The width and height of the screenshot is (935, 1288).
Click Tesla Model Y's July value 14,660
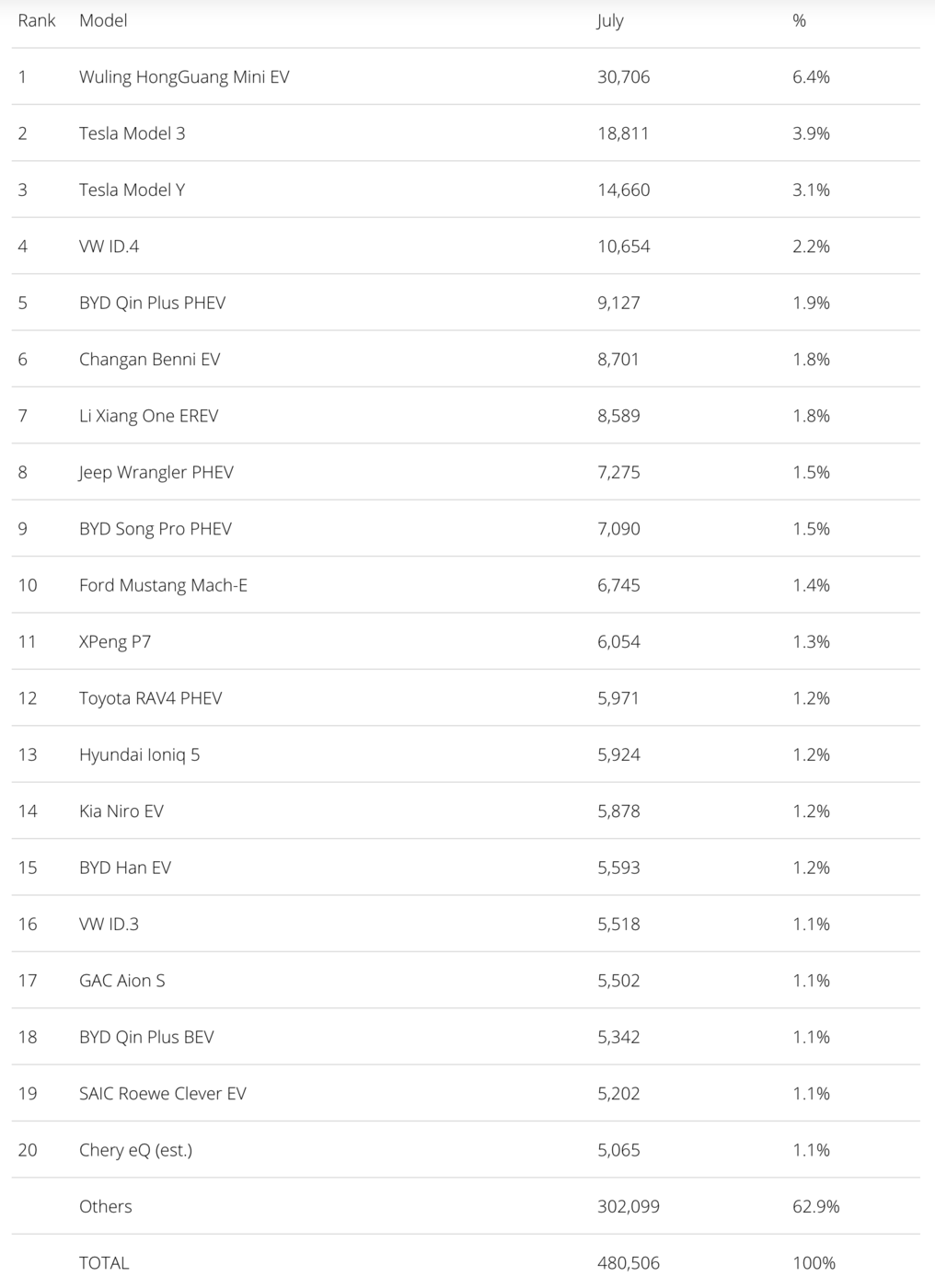point(623,190)
